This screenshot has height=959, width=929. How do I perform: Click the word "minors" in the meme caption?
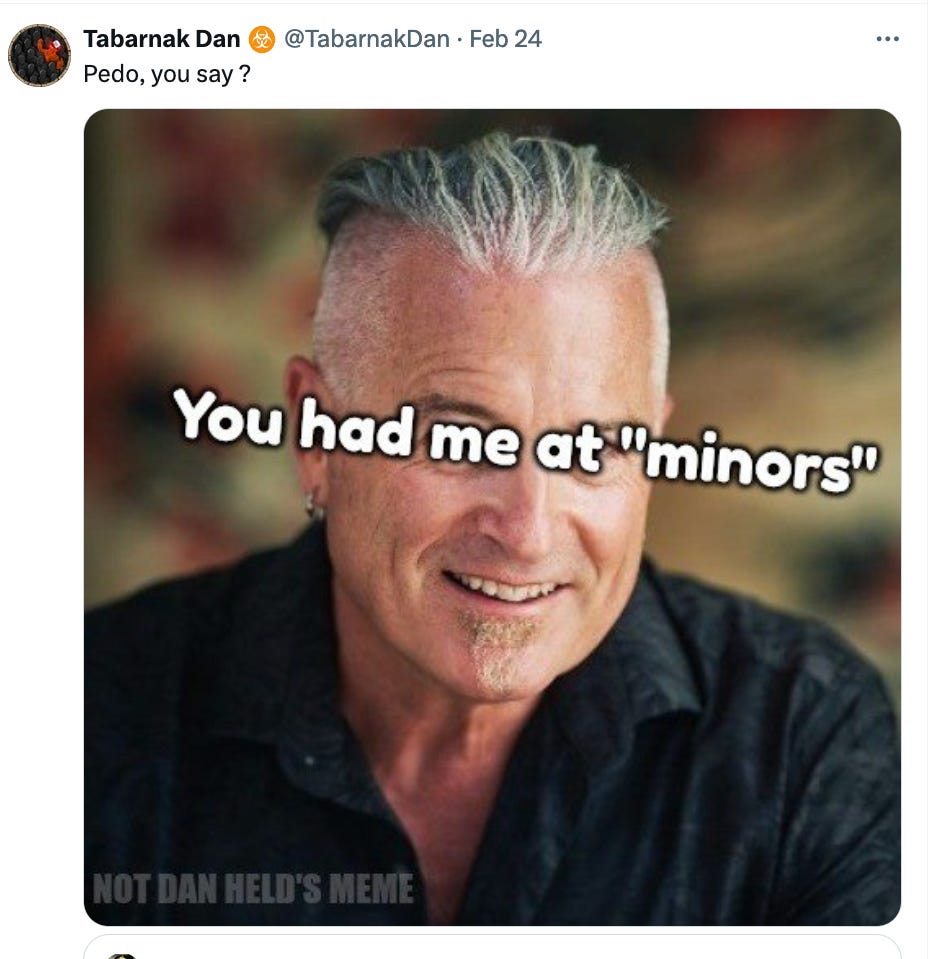756,461
